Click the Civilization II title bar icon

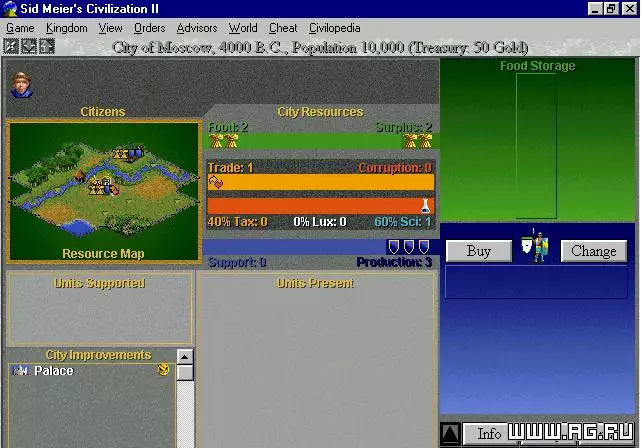(10, 9)
